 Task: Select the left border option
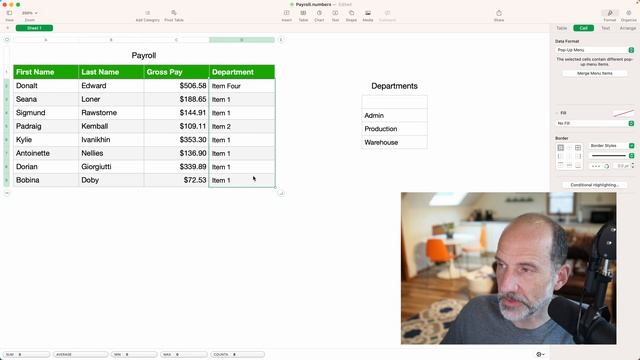pos(560,156)
